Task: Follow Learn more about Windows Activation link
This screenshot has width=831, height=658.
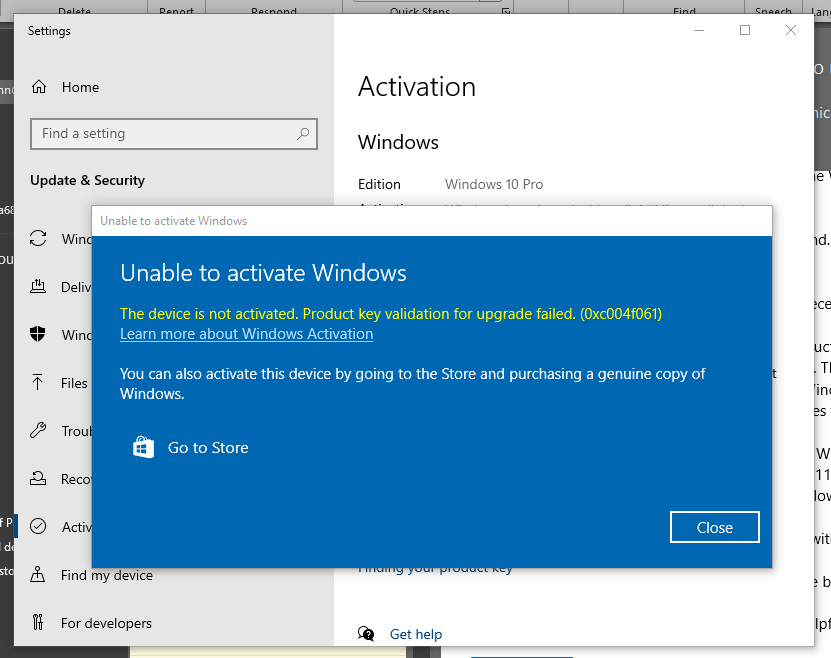Action: coord(246,334)
